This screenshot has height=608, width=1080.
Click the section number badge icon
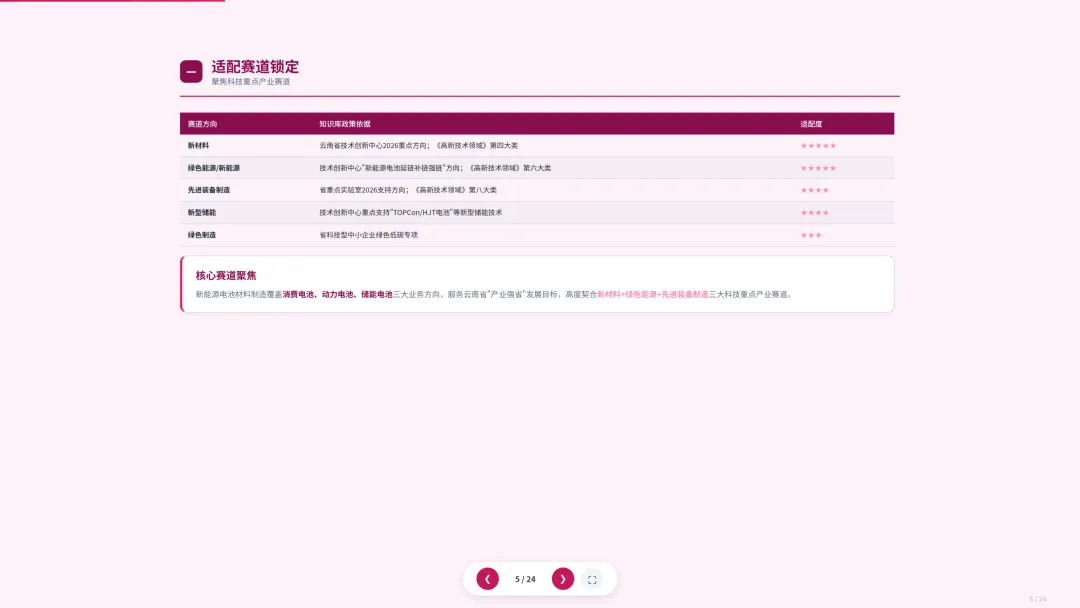pyautogui.click(x=191, y=72)
